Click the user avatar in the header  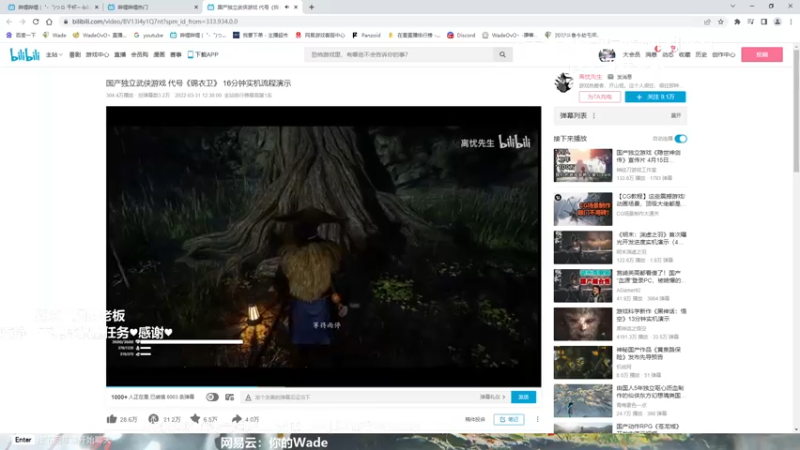[607, 55]
